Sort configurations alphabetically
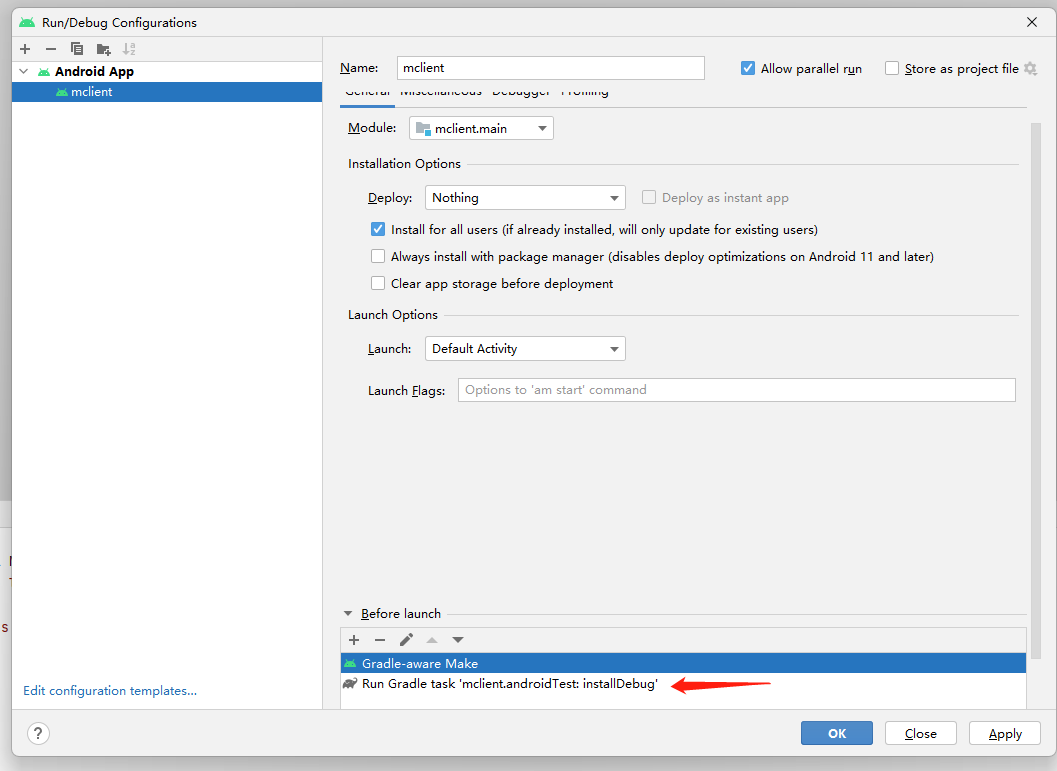 [x=129, y=49]
